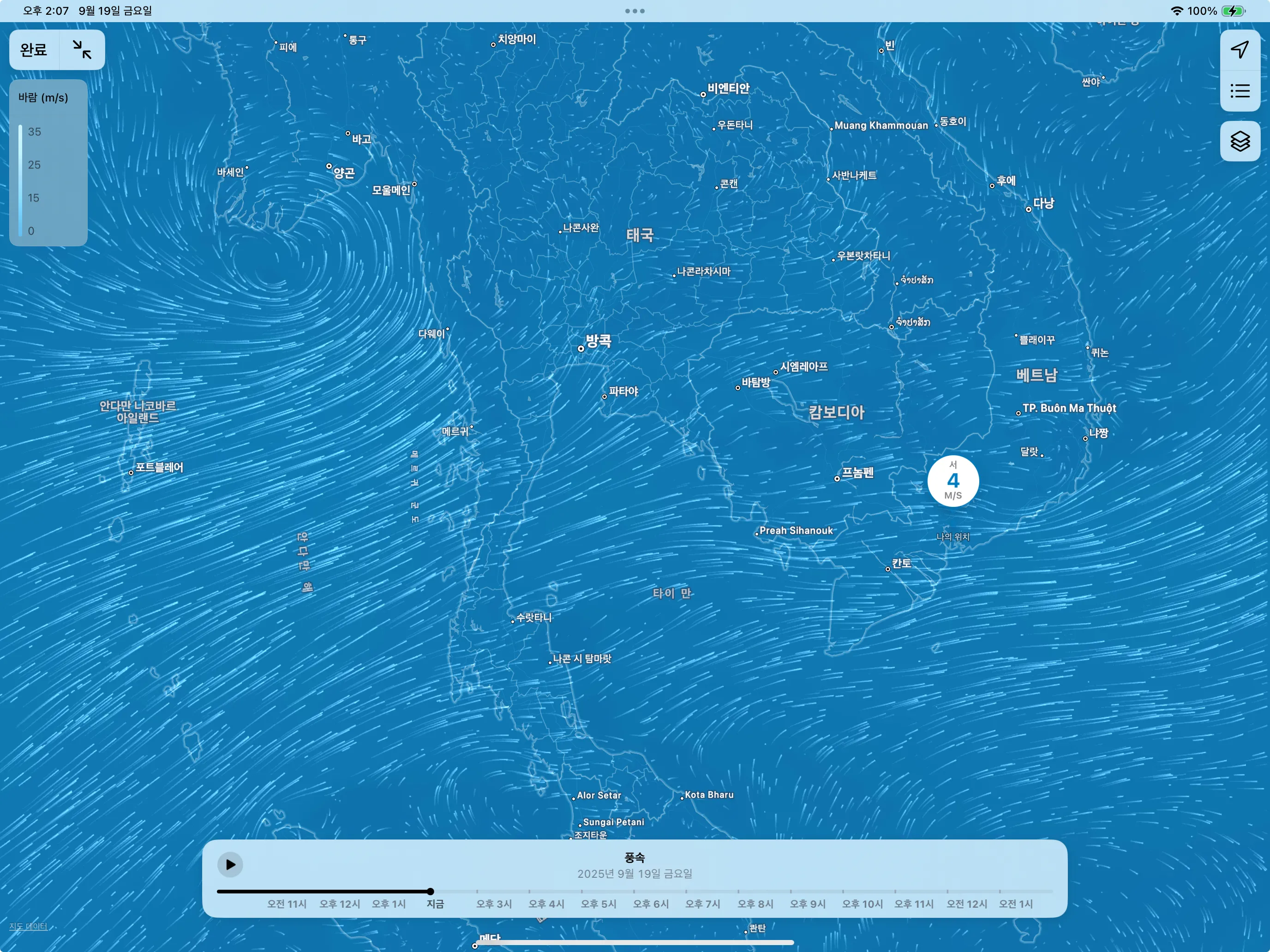
Task: Click the timeline scrubber handle at 지금
Action: [430, 891]
